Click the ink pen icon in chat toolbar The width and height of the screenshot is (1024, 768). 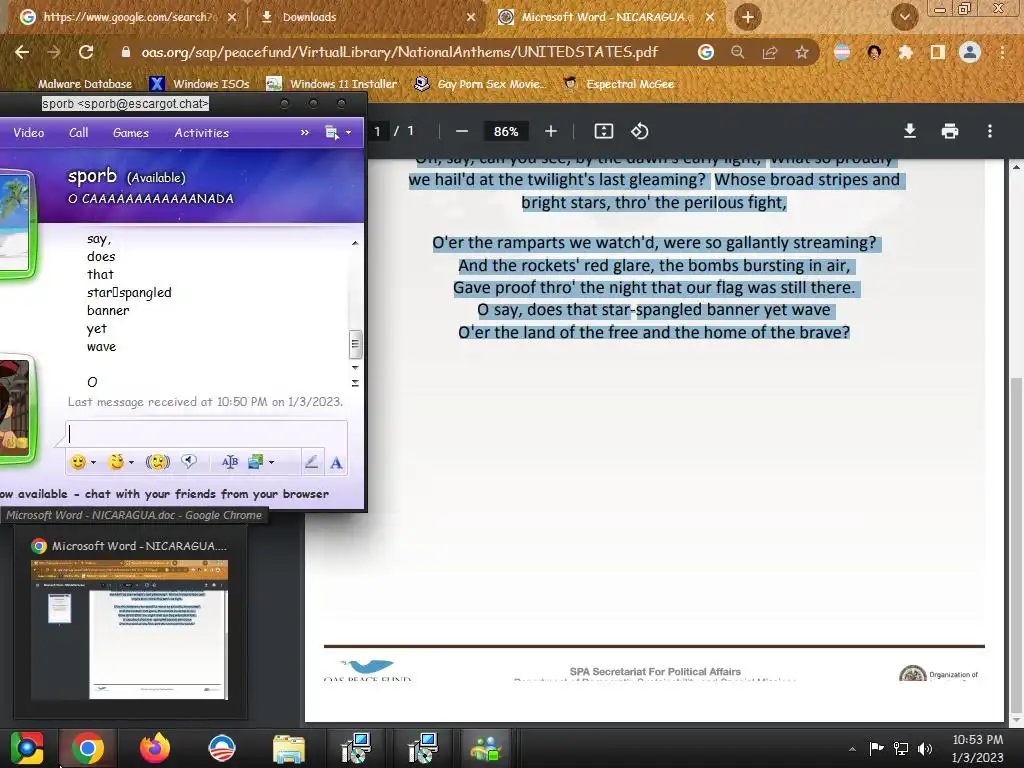312,462
